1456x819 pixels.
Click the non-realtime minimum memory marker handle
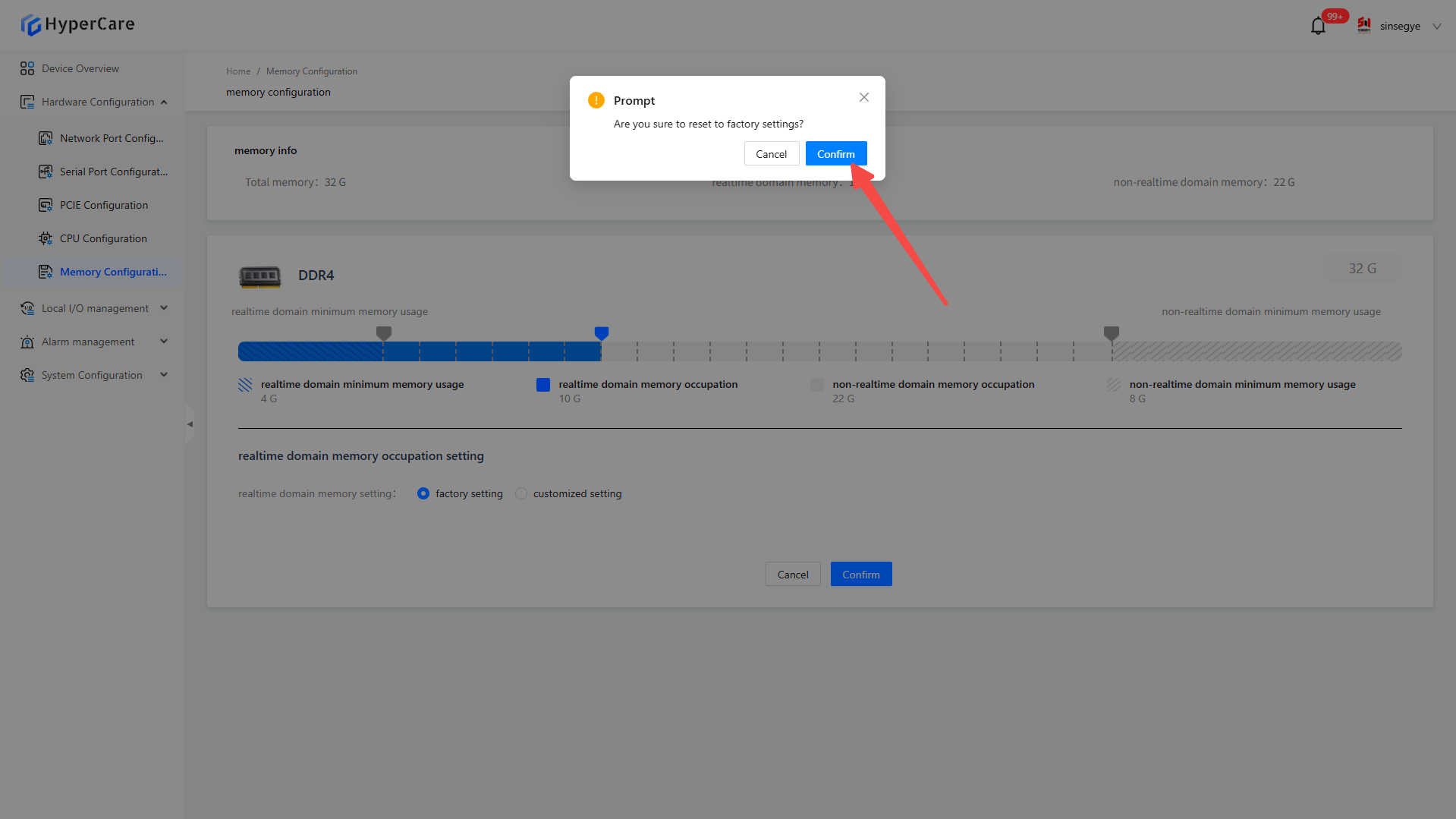[1112, 333]
